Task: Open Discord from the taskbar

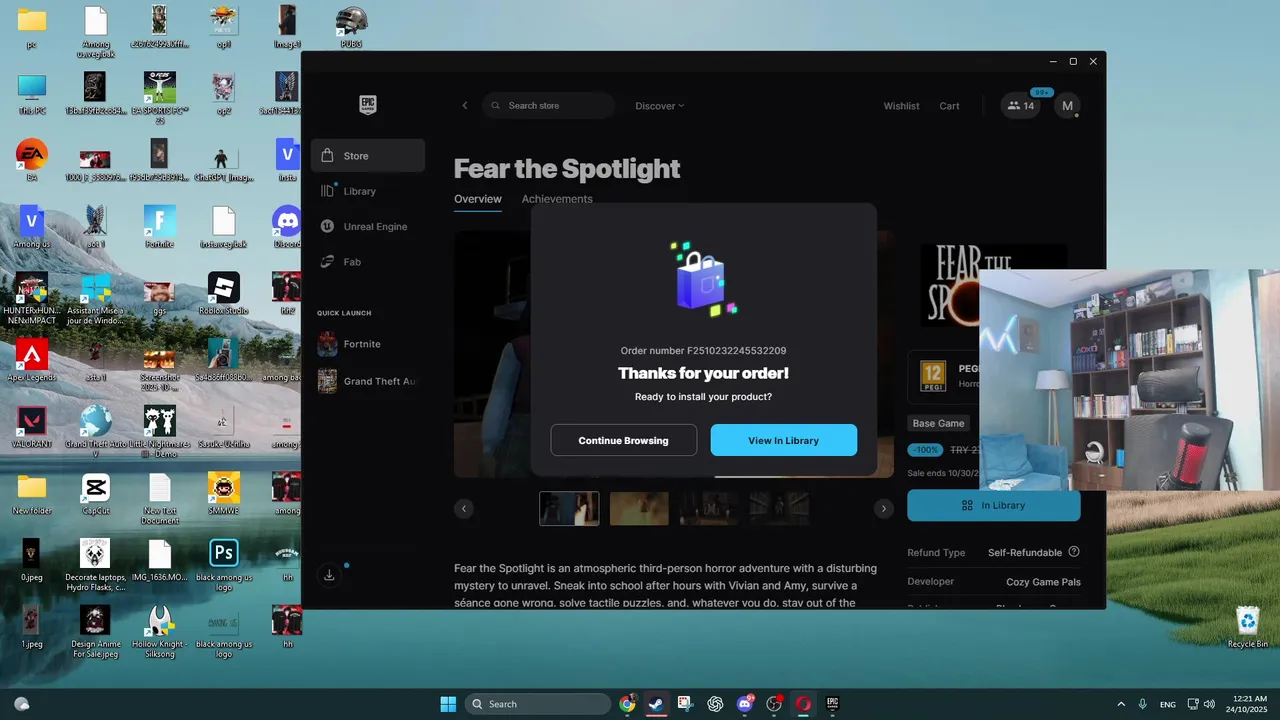Action: coord(744,704)
